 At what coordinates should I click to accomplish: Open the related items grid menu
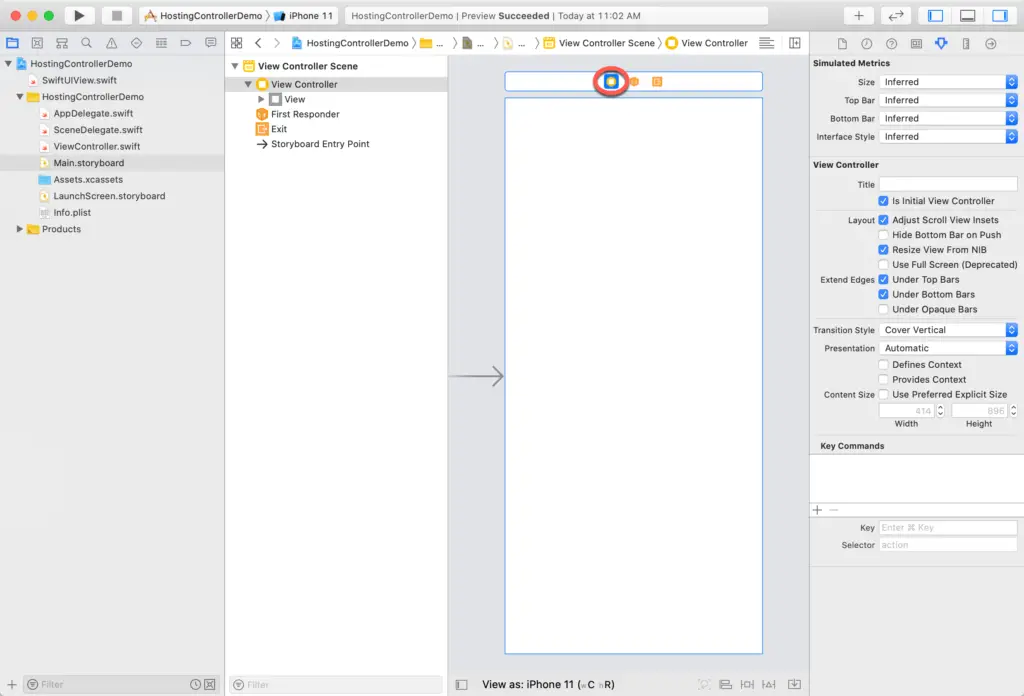236,43
